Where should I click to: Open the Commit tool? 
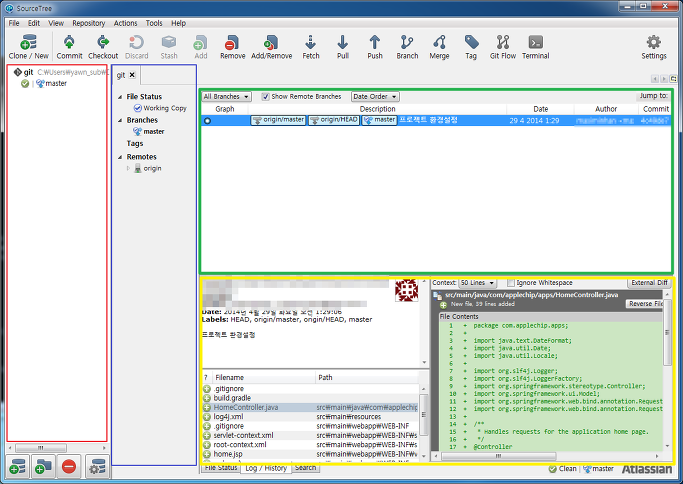coord(69,47)
